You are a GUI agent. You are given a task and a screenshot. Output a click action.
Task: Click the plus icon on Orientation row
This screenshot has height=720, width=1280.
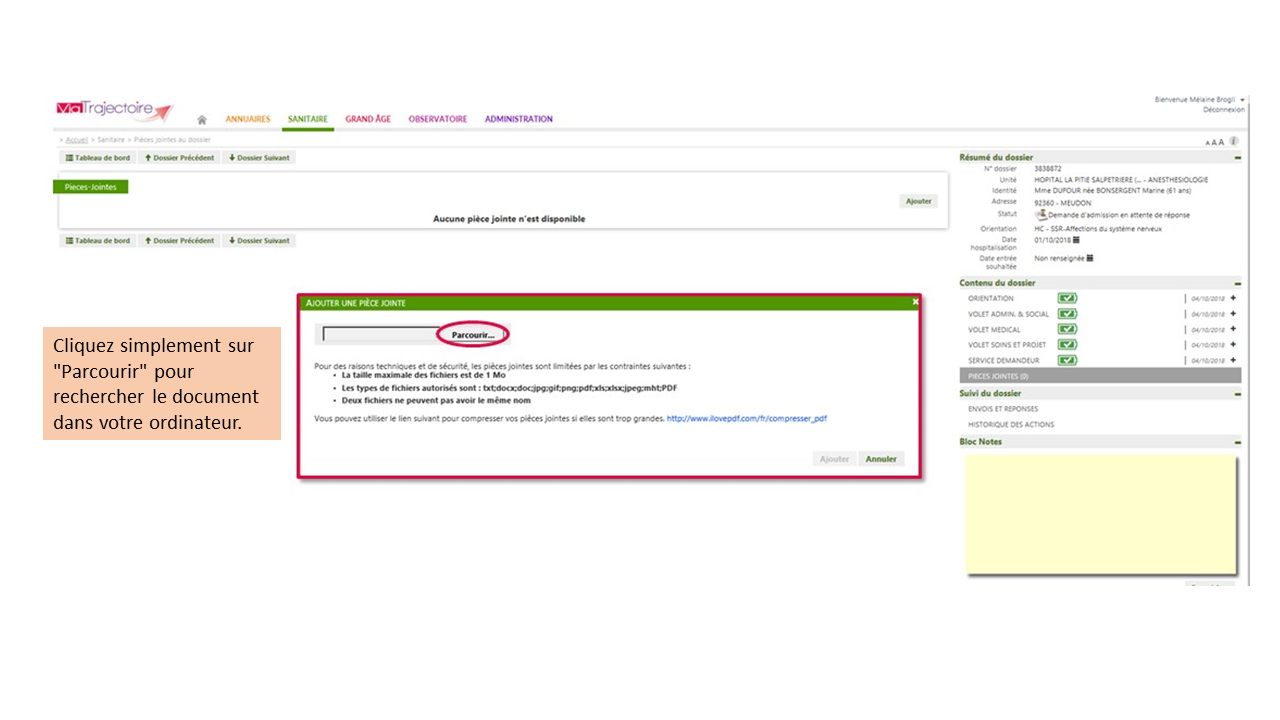pyautogui.click(x=1233, y=298)
